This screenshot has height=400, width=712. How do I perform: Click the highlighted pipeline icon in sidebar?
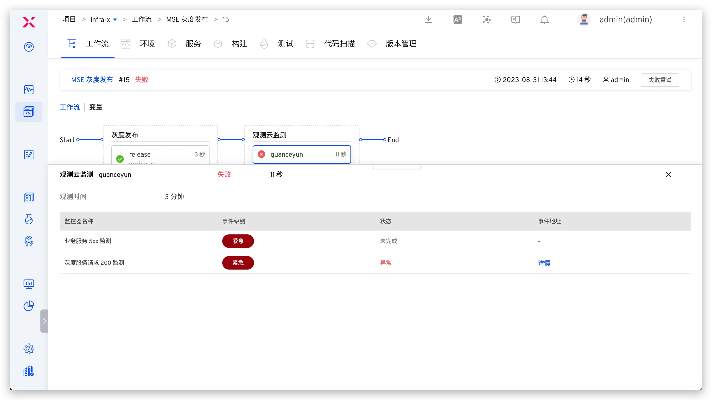tap(29, 111)
